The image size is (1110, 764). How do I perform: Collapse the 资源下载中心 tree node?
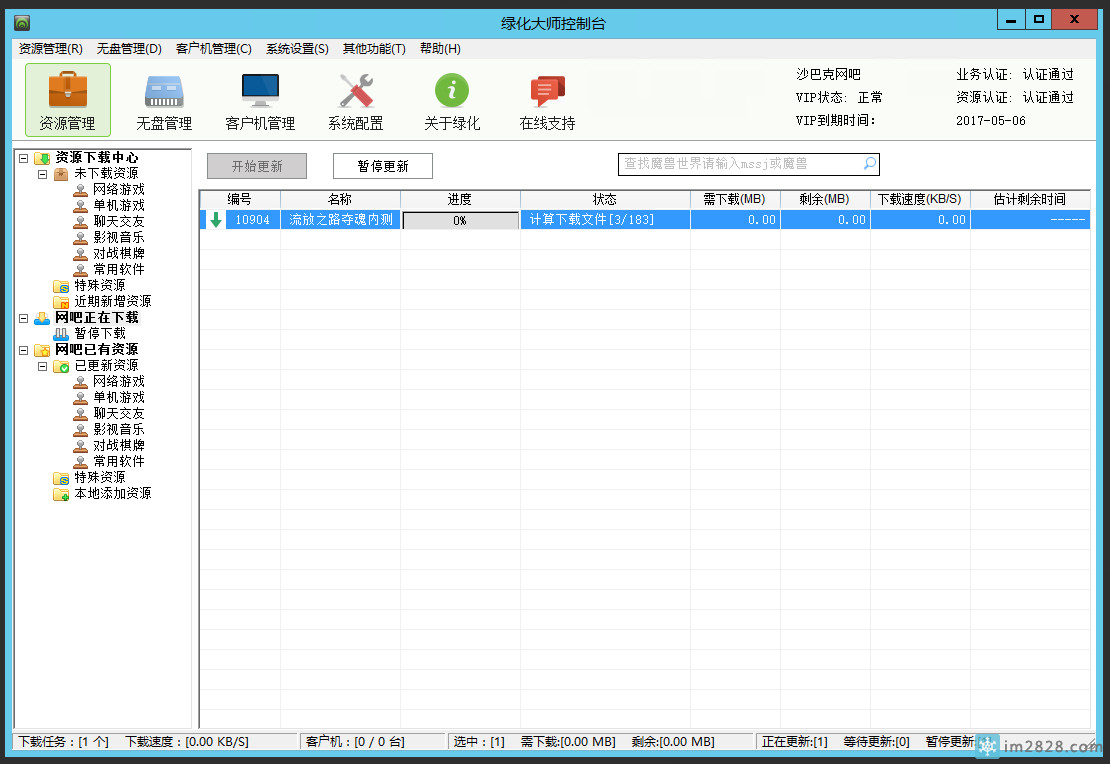pyautogui.click(x=23, y=158)
